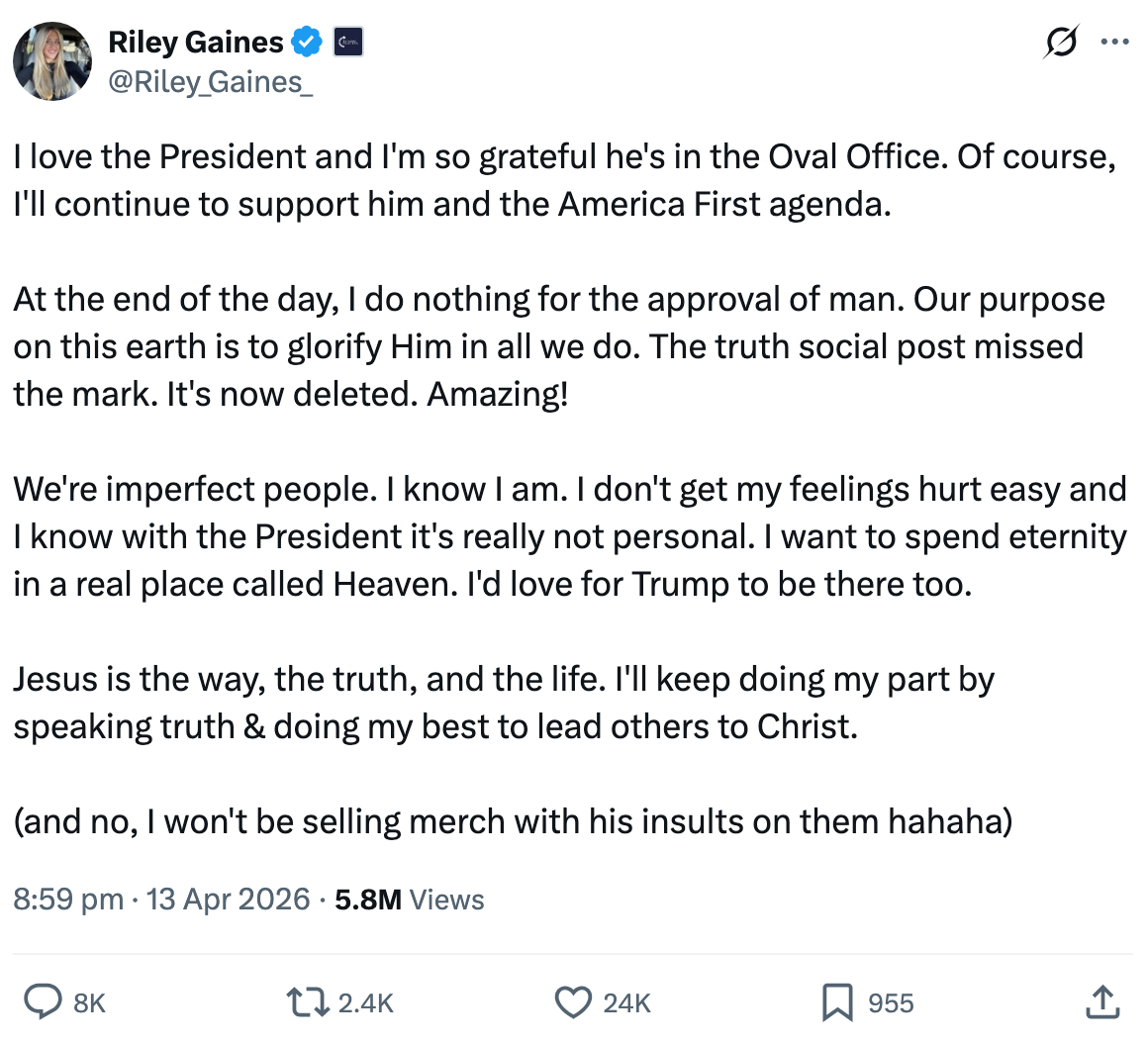Viewport: 1148px width, 1045px height.
Task: Click the blue verified checkmark badge
Action: 307,43
